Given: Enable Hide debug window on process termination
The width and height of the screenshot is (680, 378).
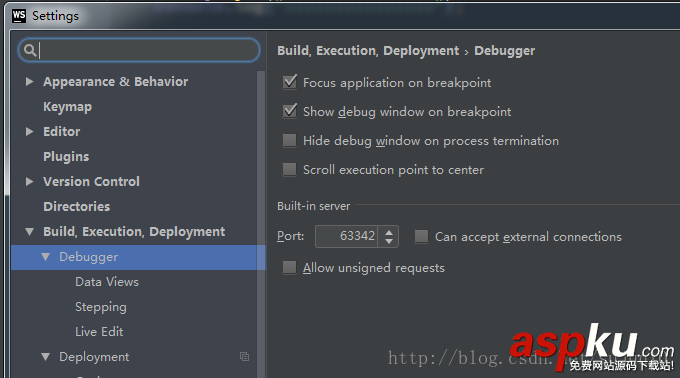Looking at the screenshot, I should tap(289, 140).
